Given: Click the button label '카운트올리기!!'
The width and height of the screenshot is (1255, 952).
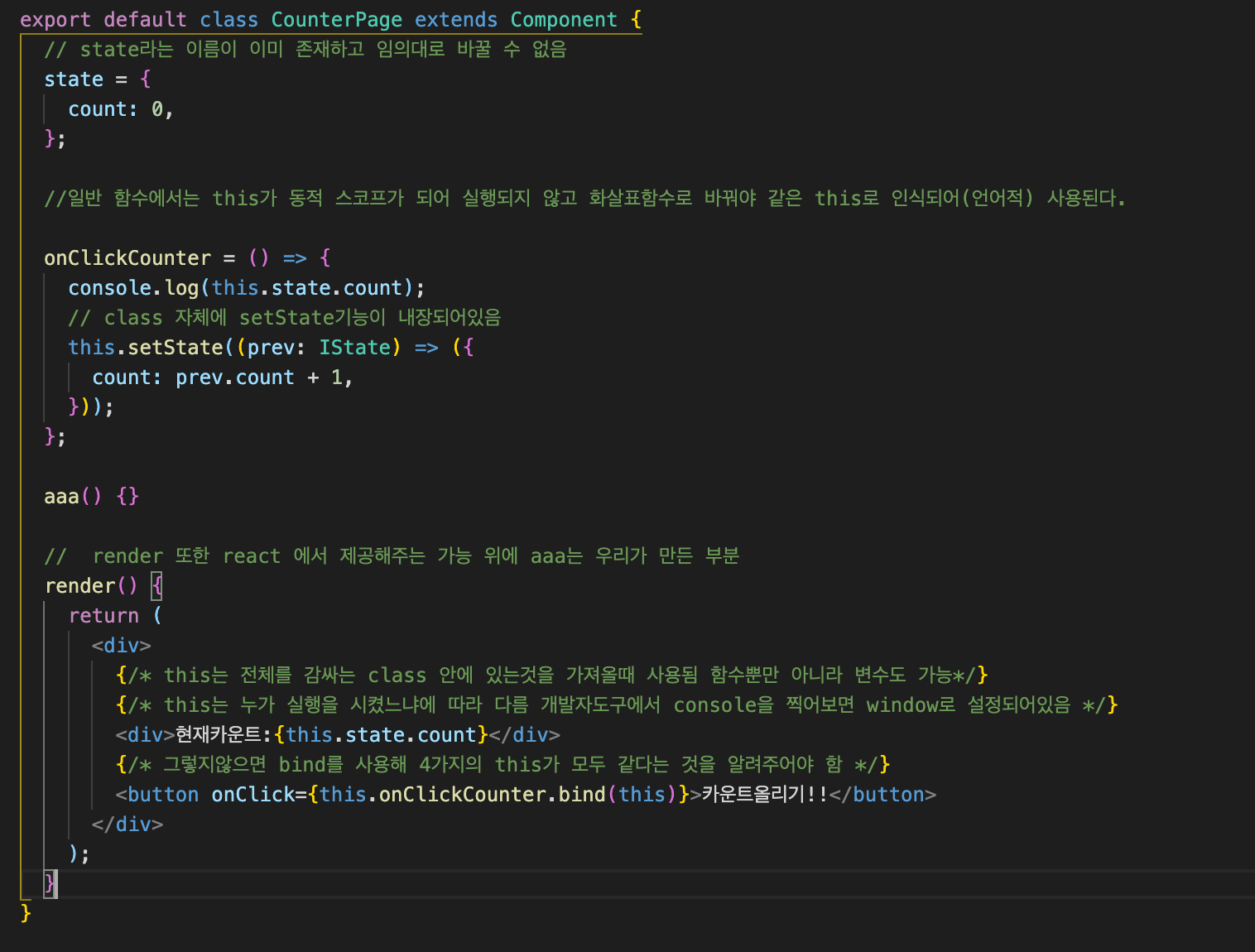Looking at the screenshot, I should 765,795.
